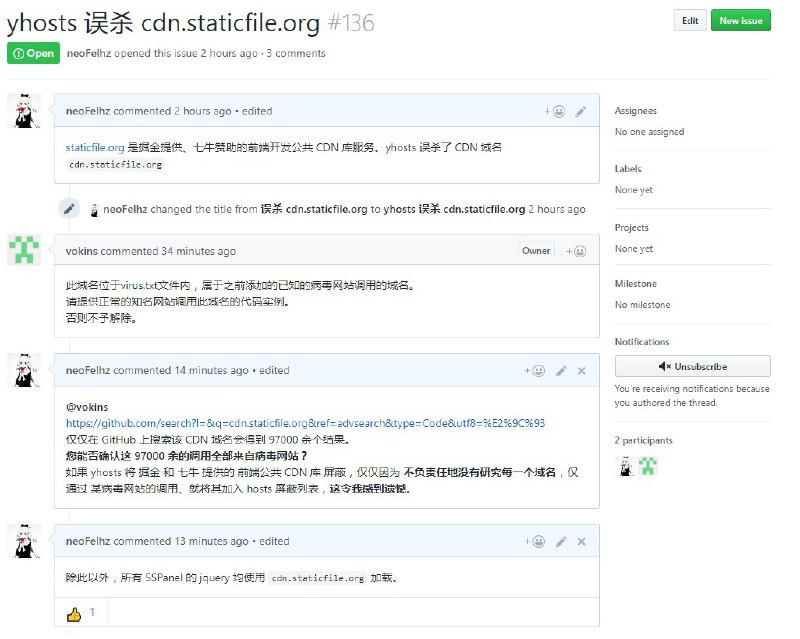Viewport: 800px width, 639px height.
Task: Click small avatar in title change event
Action: [x=94, y=210]
